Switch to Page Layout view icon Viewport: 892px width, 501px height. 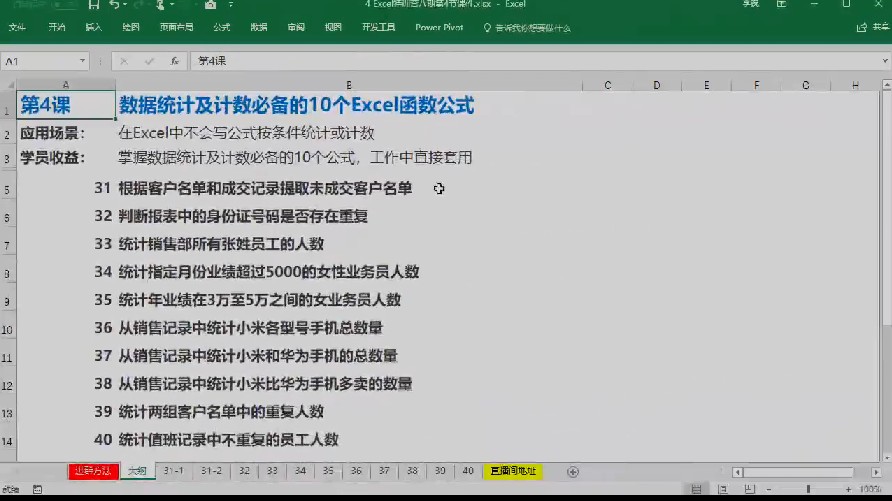coord(722,489)
